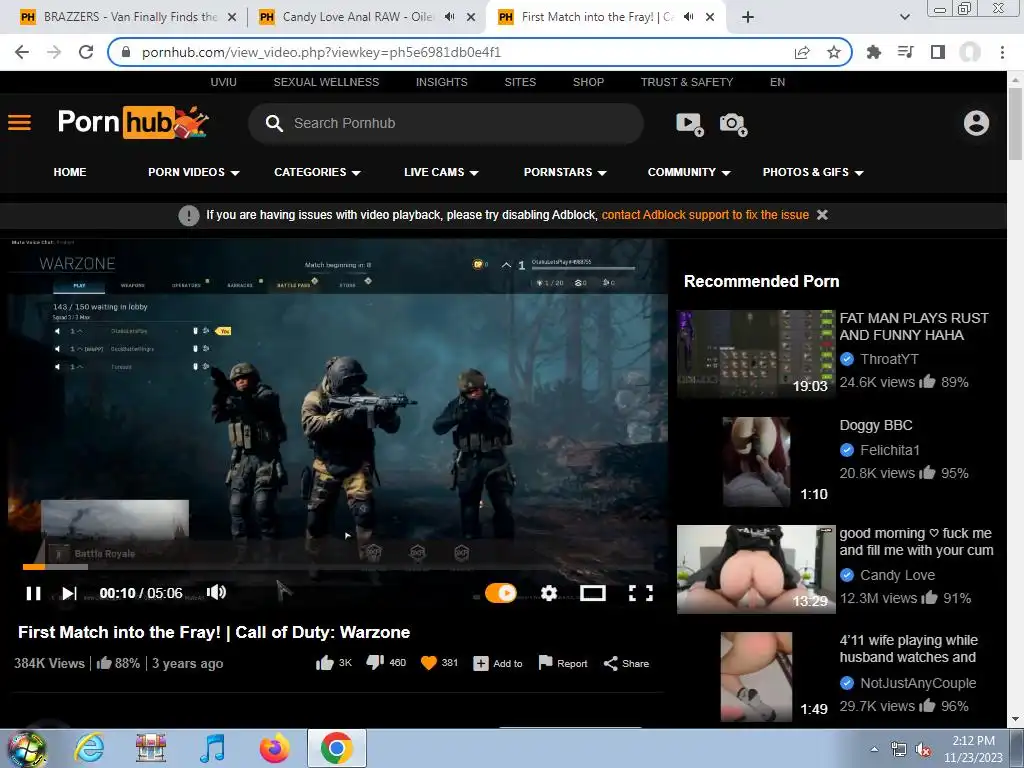Open the EN language selector

tap(777, 82)
